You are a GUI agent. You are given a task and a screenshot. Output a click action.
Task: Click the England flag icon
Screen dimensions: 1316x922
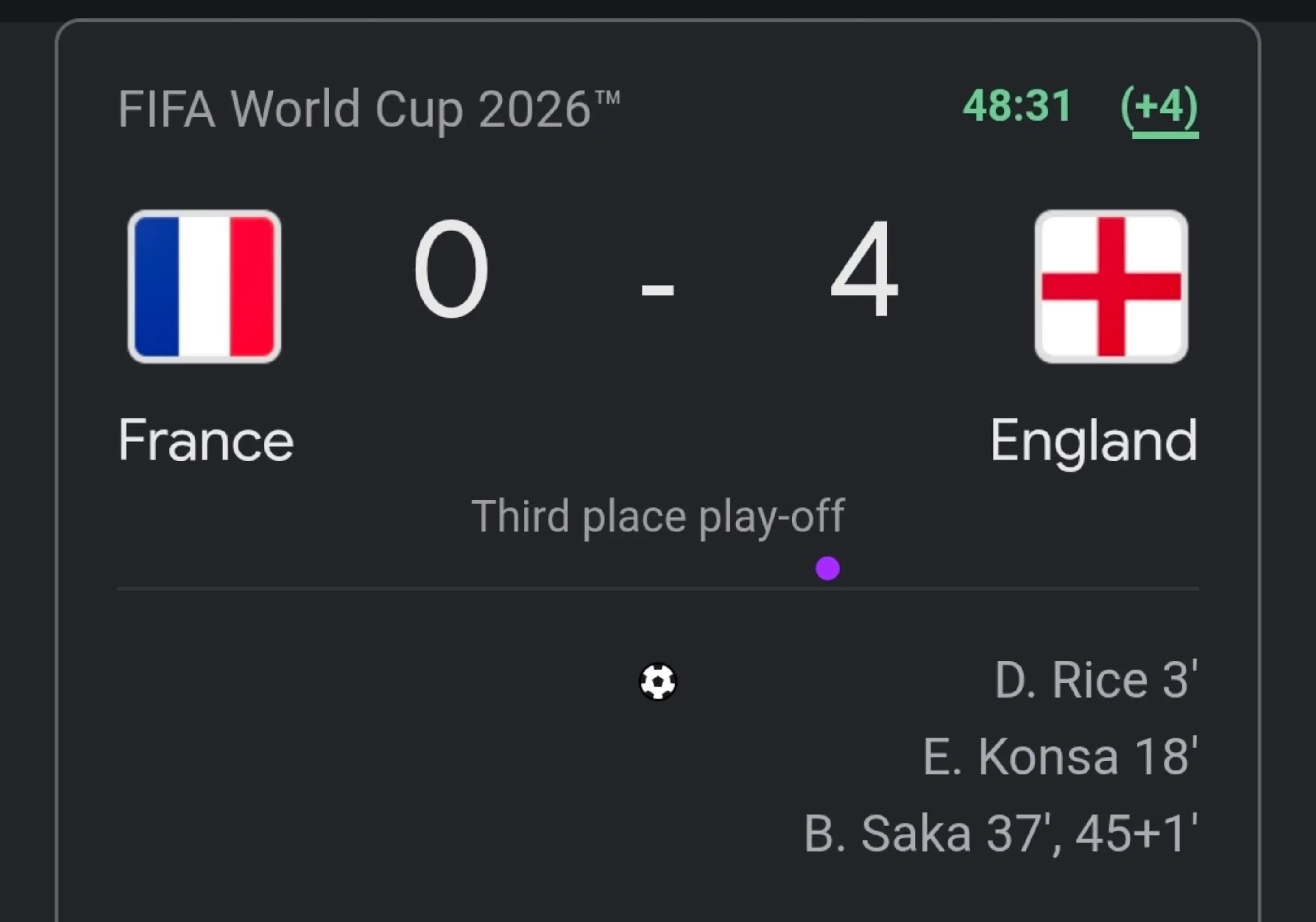[x=1111, y=286]
